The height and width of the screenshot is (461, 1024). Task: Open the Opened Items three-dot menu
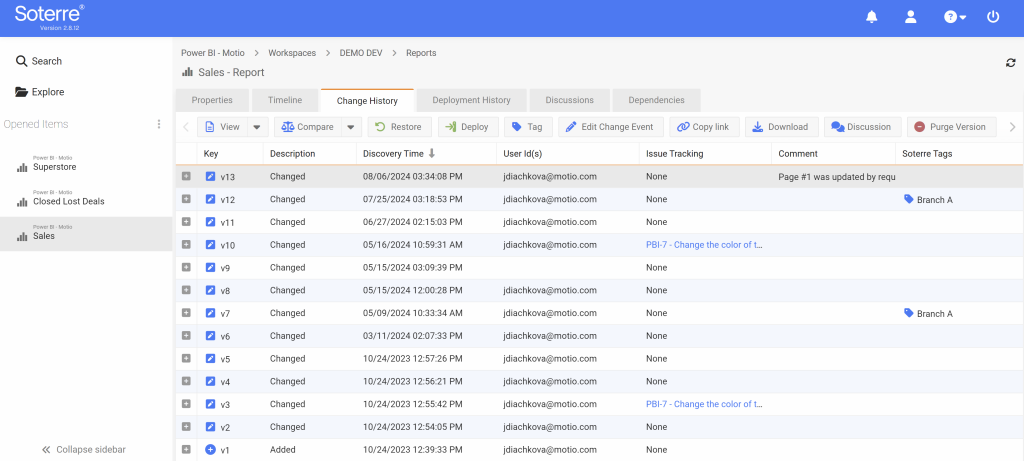158,124
